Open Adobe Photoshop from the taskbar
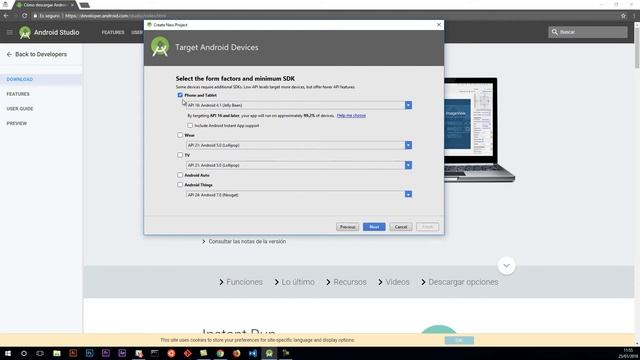Screen dimensions: 640x360 (x=89, y=353)
